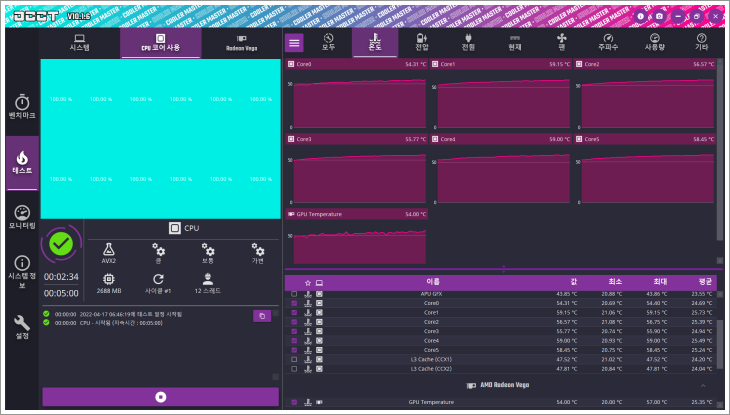Sort table by 최대 maximum column

(660, 282)
